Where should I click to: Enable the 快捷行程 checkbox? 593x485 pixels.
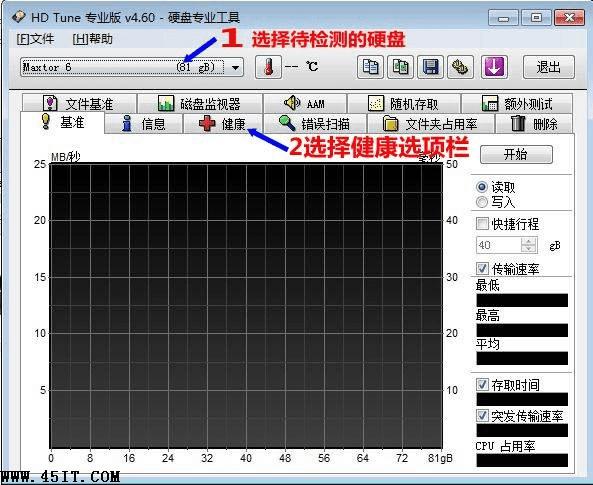pyautogui.click(x=482, y=224)
